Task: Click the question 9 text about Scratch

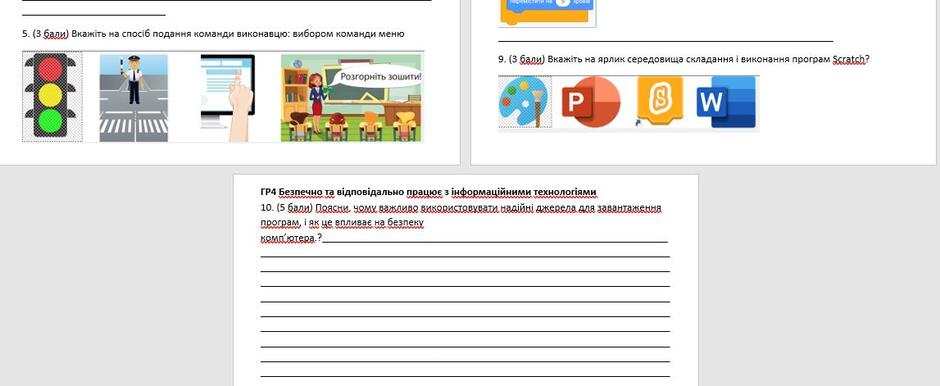Action: click(x=683, y=59)
